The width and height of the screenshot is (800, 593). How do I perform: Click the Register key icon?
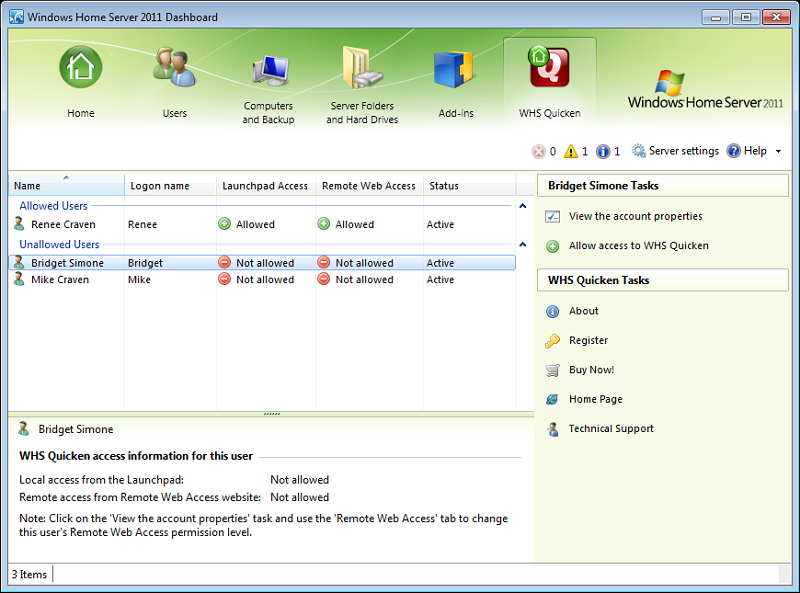pos(553,341)
